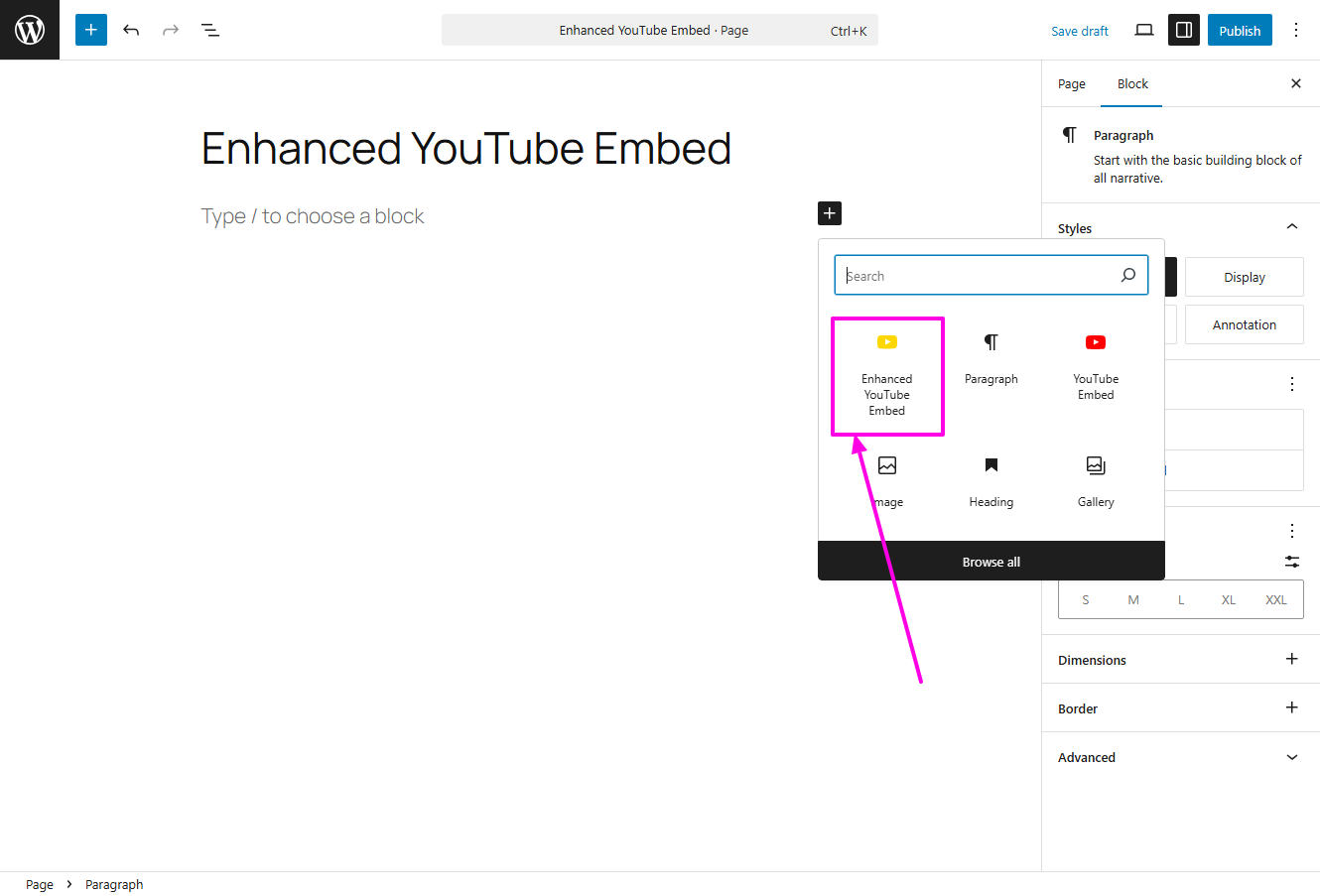The height and width of the screenshot is (896, 1320).
Task: Add a Dimensions option
Action: coord(1292,659)
